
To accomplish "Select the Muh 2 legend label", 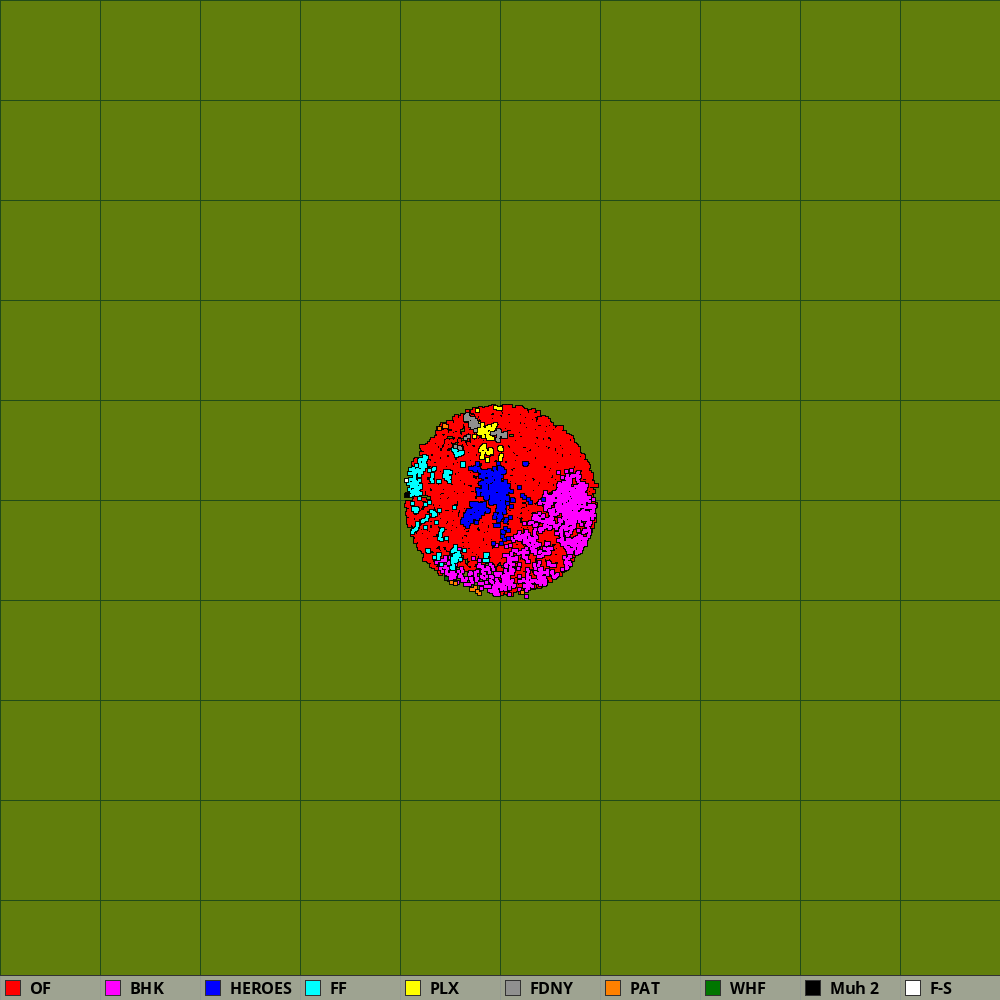I will point(855,988).
